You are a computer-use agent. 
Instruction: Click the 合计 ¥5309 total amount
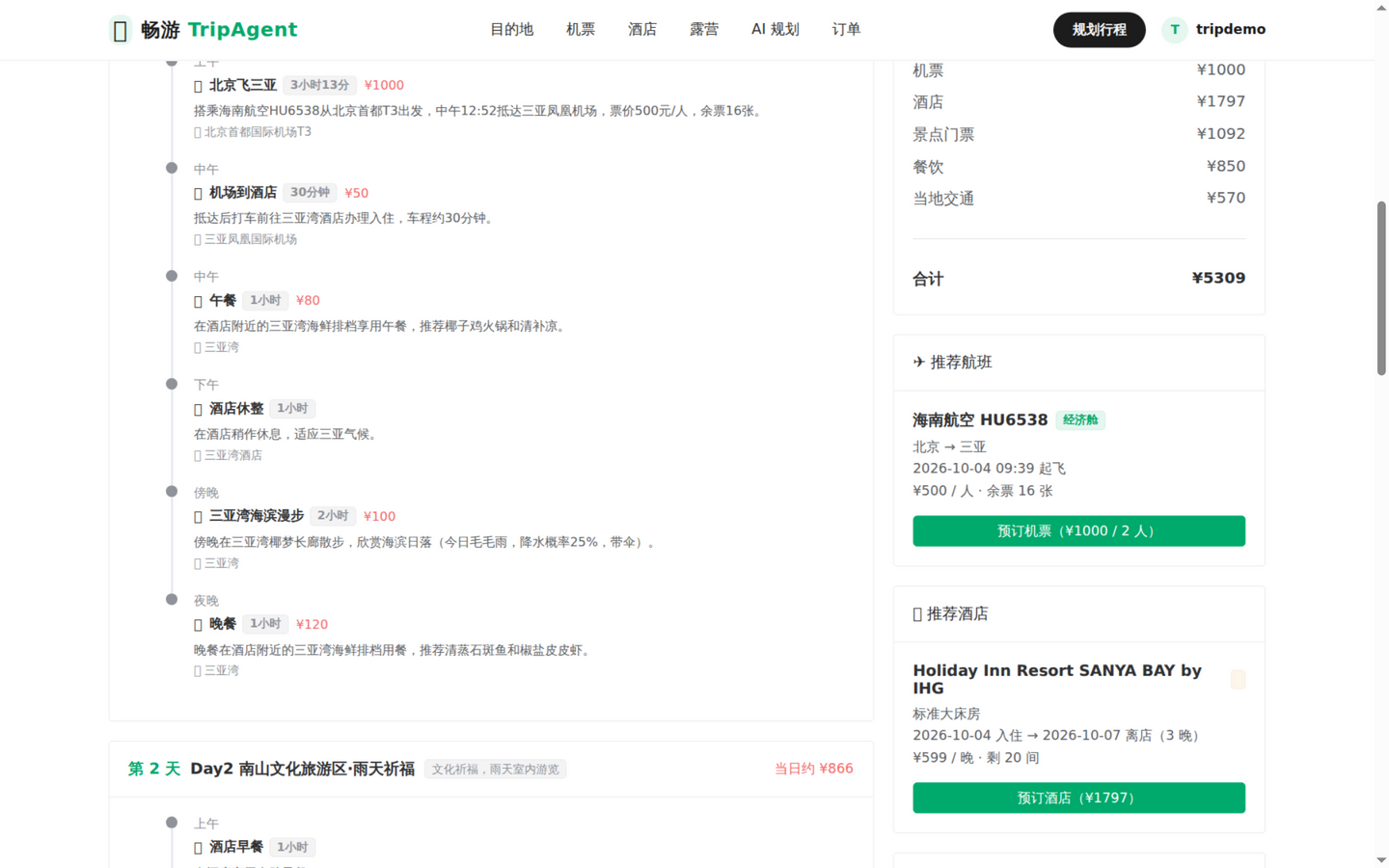point(1218,279)
